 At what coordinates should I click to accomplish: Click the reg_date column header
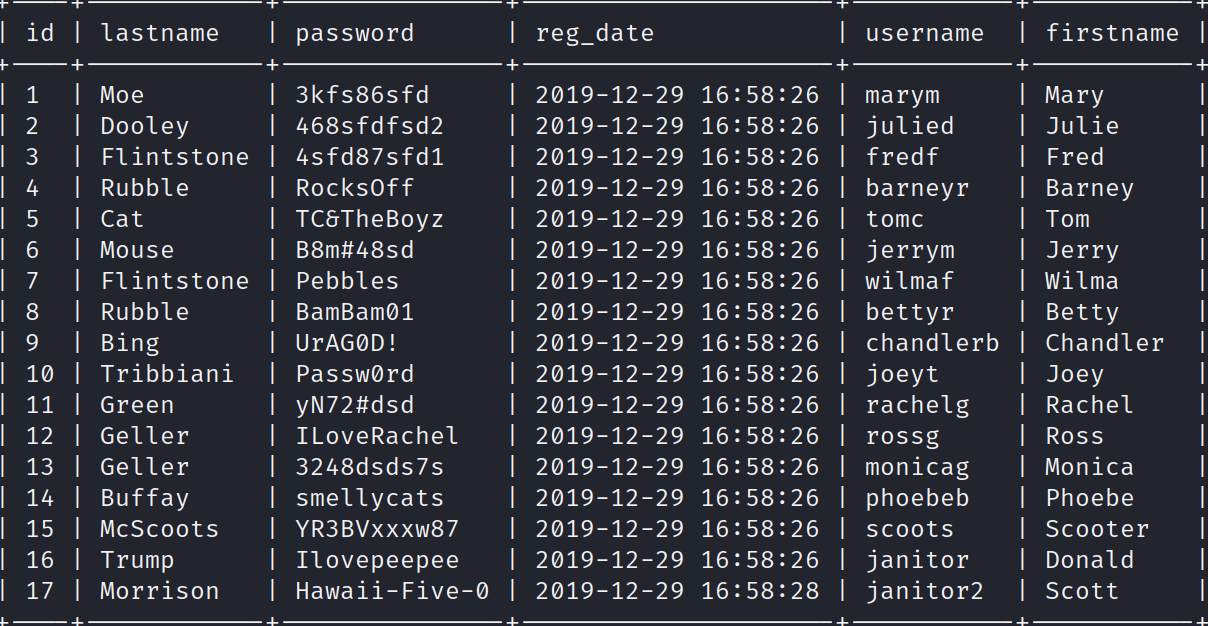pos(594,33)
